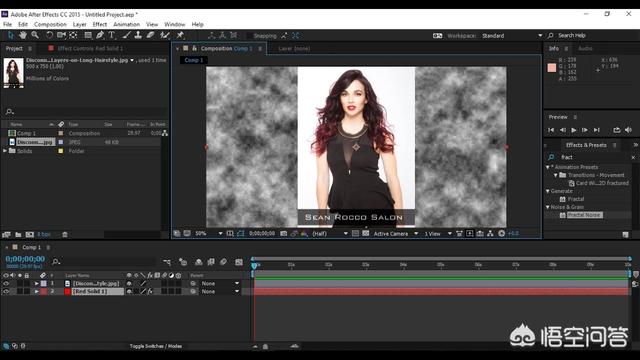Jump to first frame in Preview panel
Viewport: 640px width, 360px height.
(551, 130)
